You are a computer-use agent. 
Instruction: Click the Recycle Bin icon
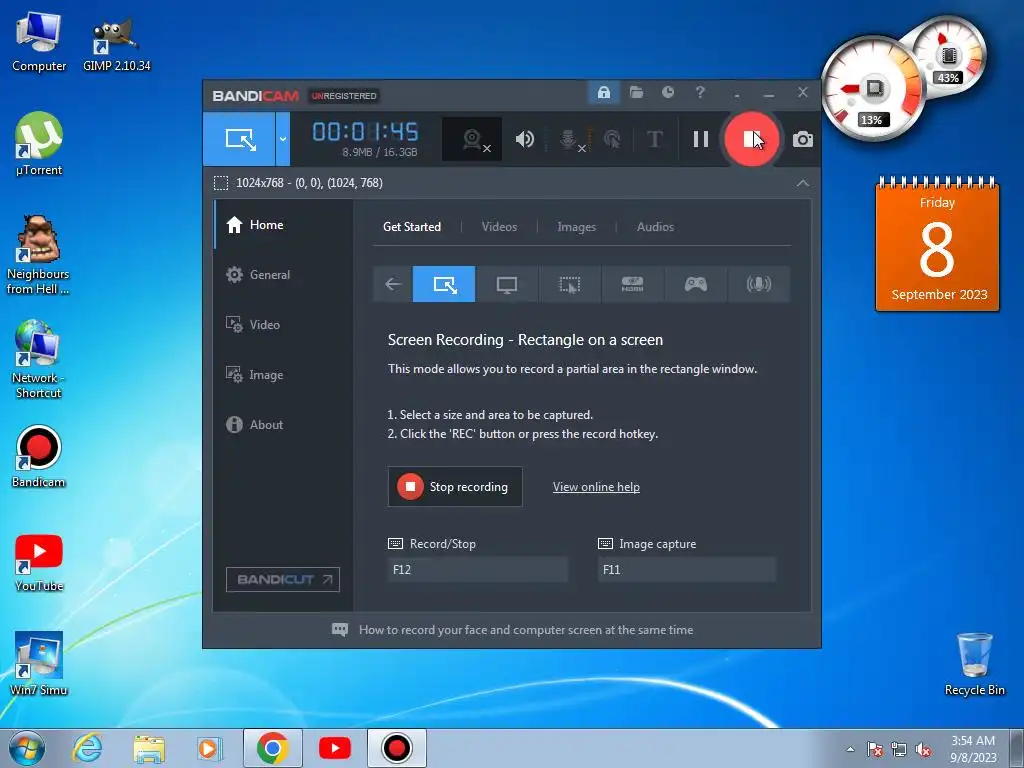974,664
